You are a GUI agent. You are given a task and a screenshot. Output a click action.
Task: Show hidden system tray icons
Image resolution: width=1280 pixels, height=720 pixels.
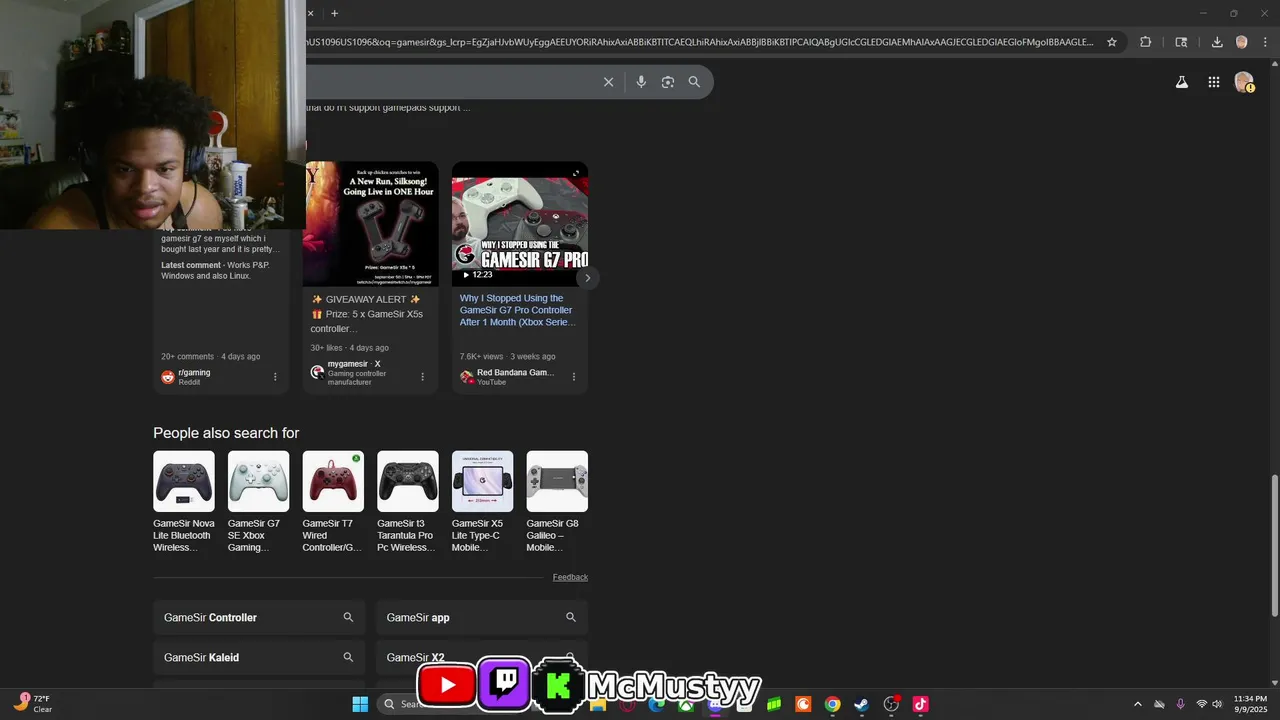pyautogui.click(x=1137, y=704)
